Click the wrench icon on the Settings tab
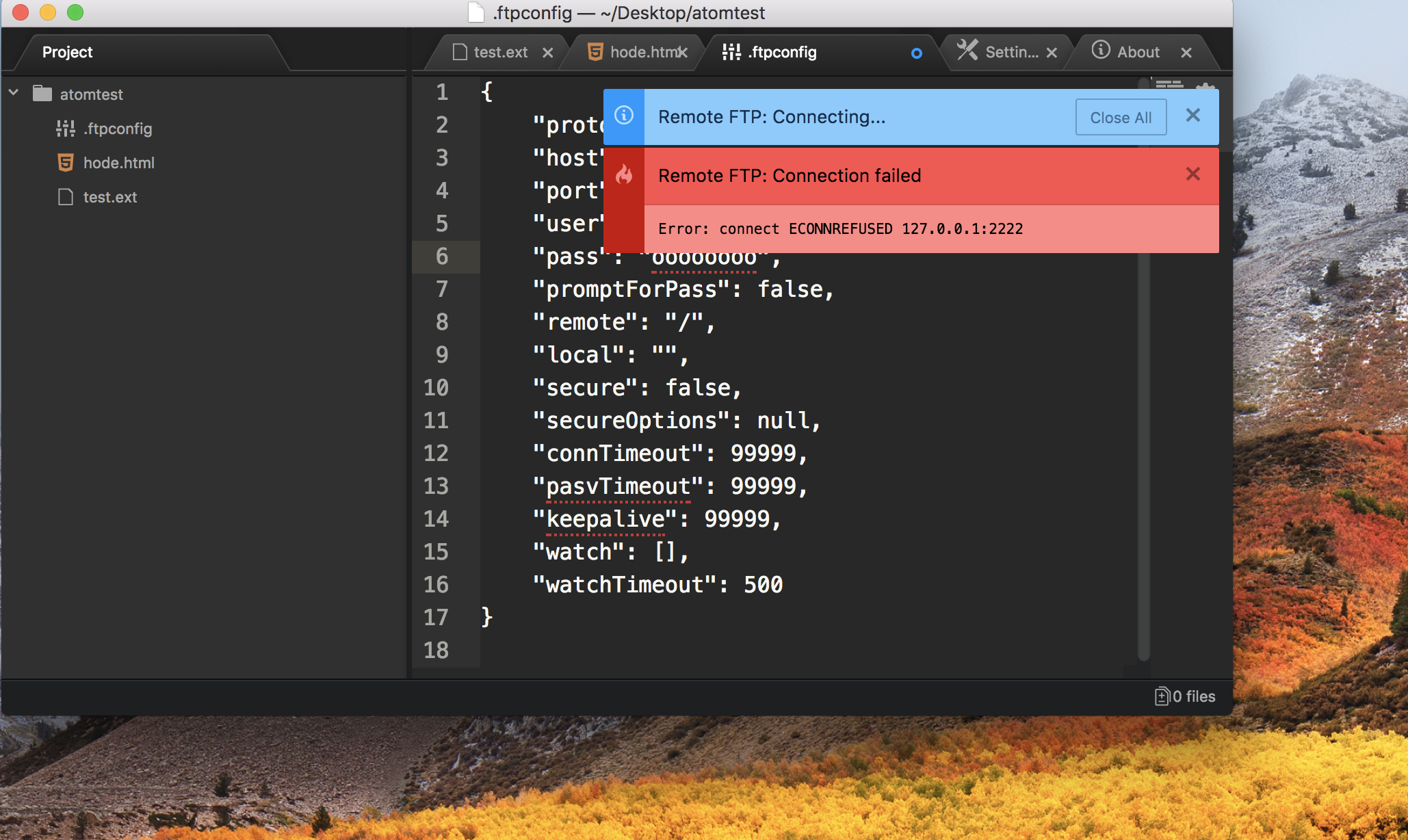This screenshot has height=840, width=1408. (967, 51)
